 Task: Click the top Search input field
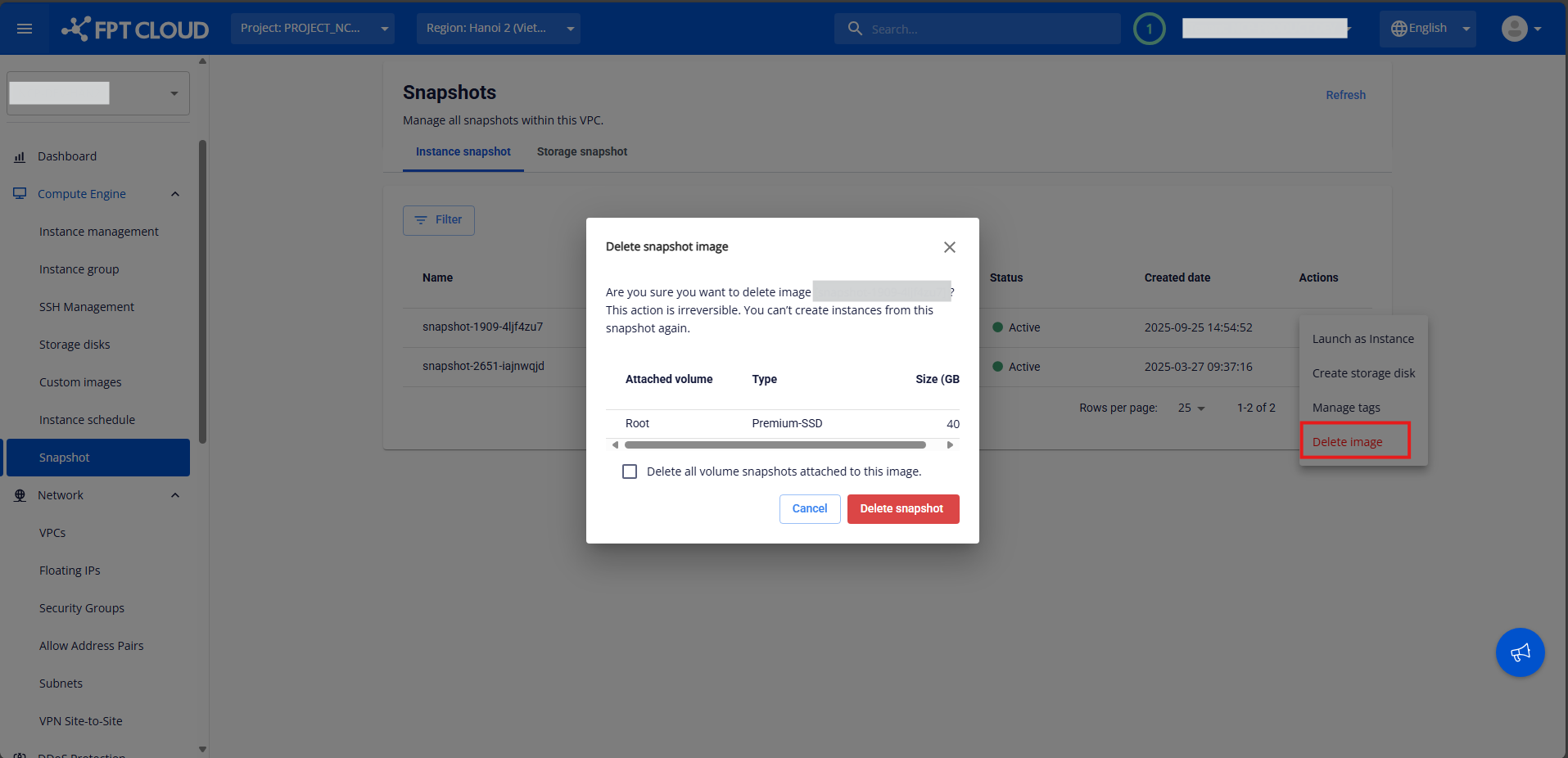point(987,29)
